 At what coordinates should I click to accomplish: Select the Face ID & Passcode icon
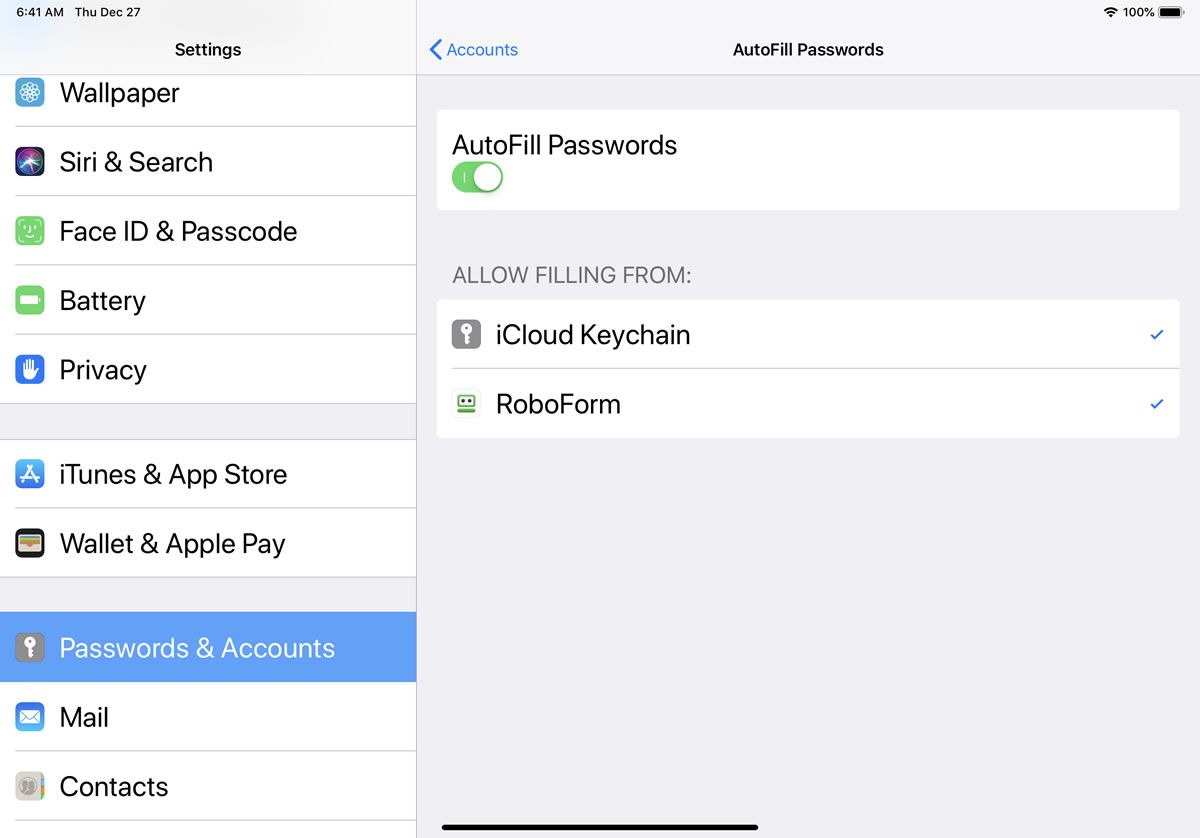click(30, 231)
